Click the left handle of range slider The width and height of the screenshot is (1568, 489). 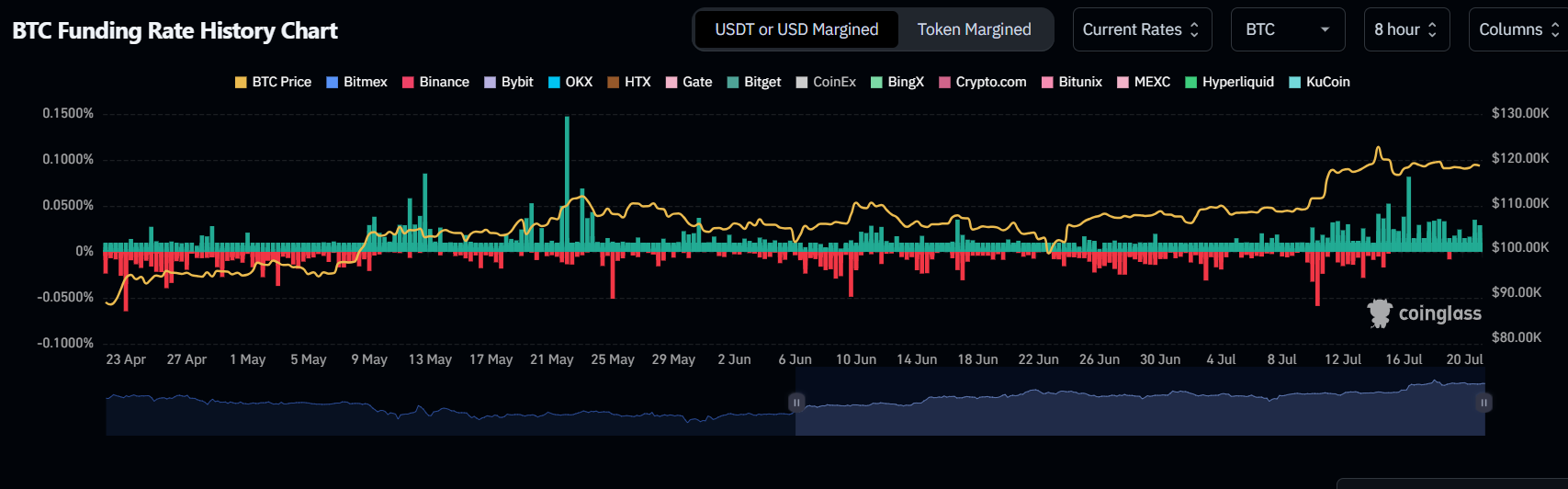pos(796,403)
